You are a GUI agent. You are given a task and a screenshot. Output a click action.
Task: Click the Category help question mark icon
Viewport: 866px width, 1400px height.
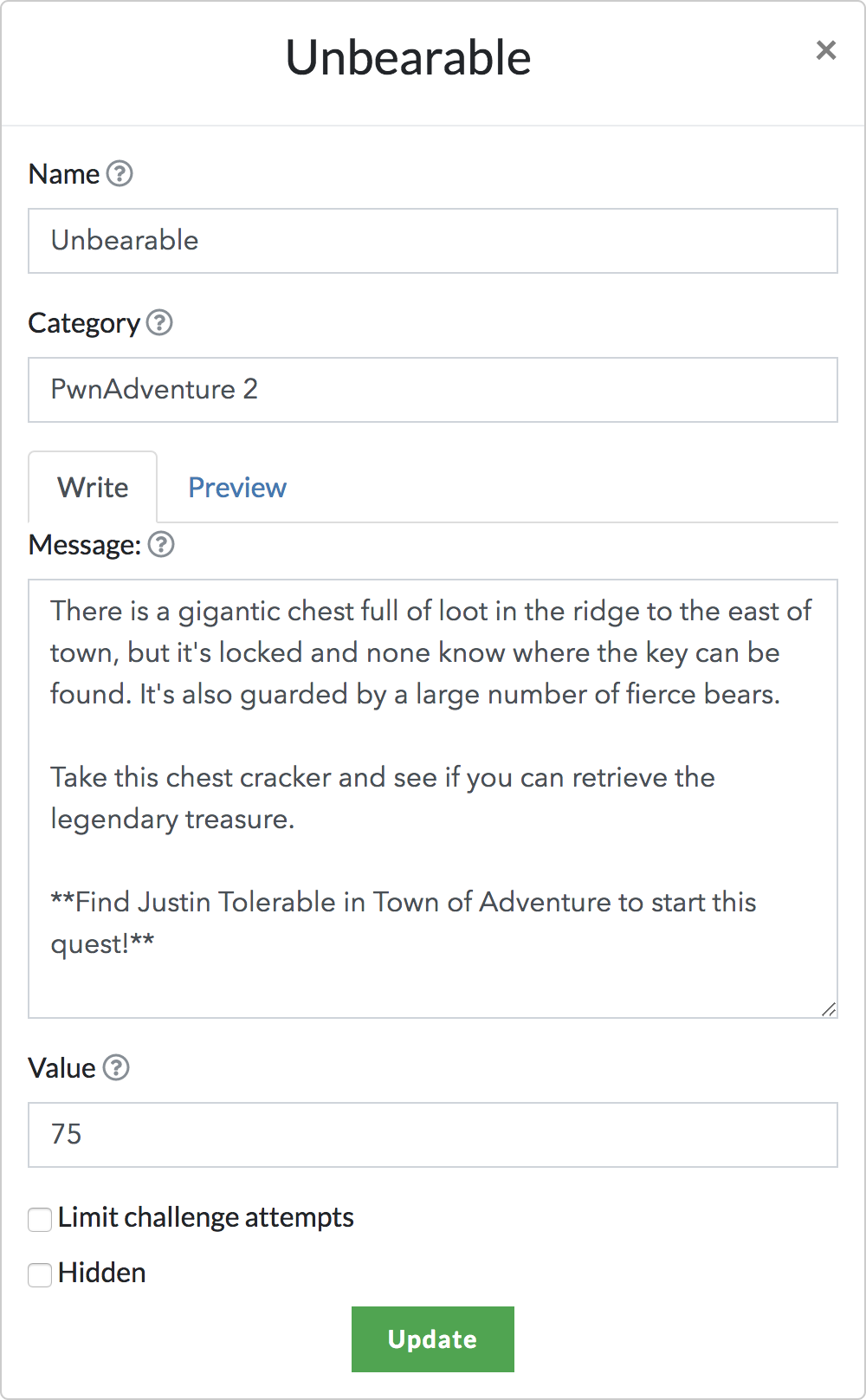tap(159, 323)
